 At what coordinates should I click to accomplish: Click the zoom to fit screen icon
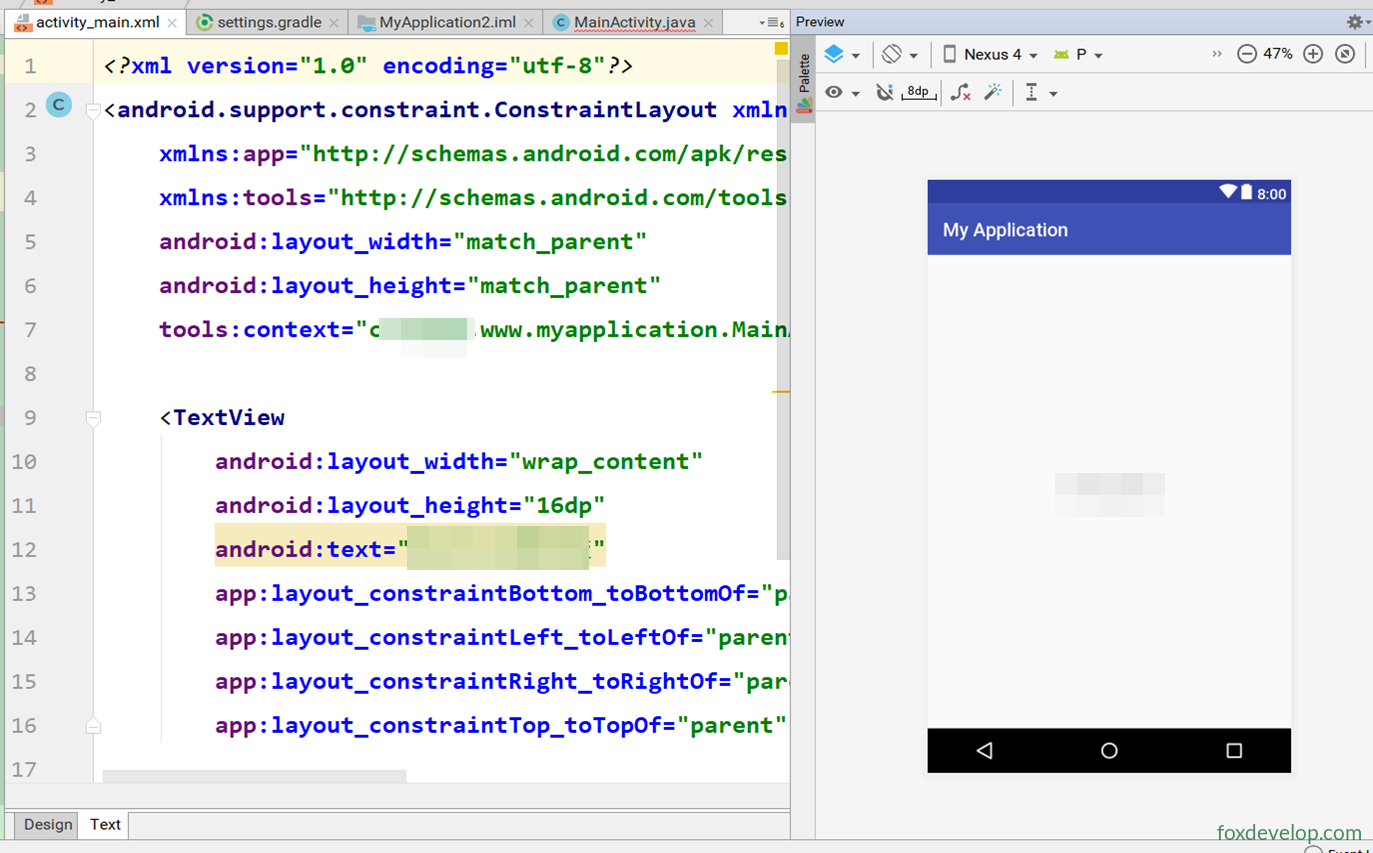(1345, 54)
